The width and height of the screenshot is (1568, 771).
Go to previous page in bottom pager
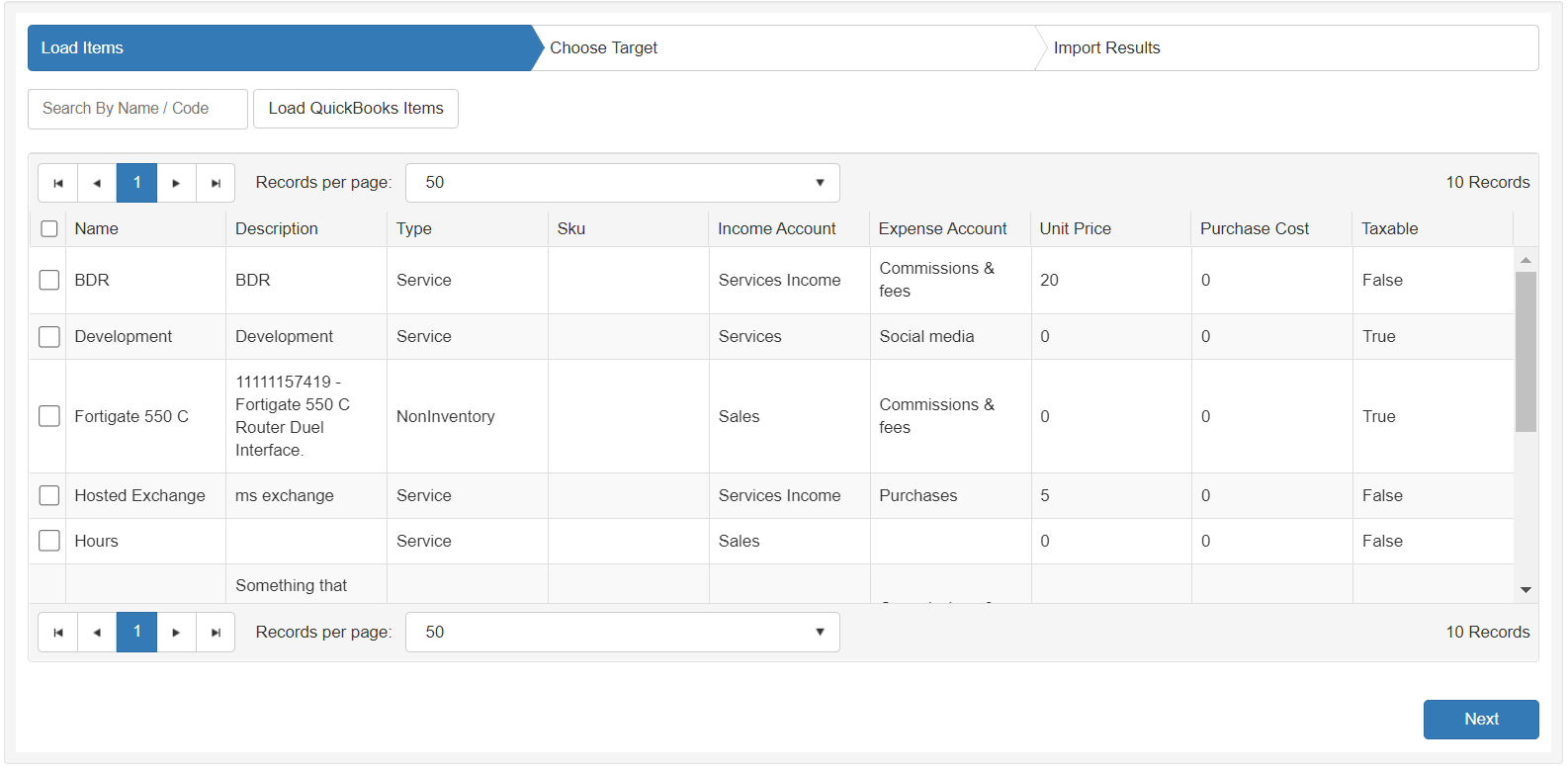(97, 633)
